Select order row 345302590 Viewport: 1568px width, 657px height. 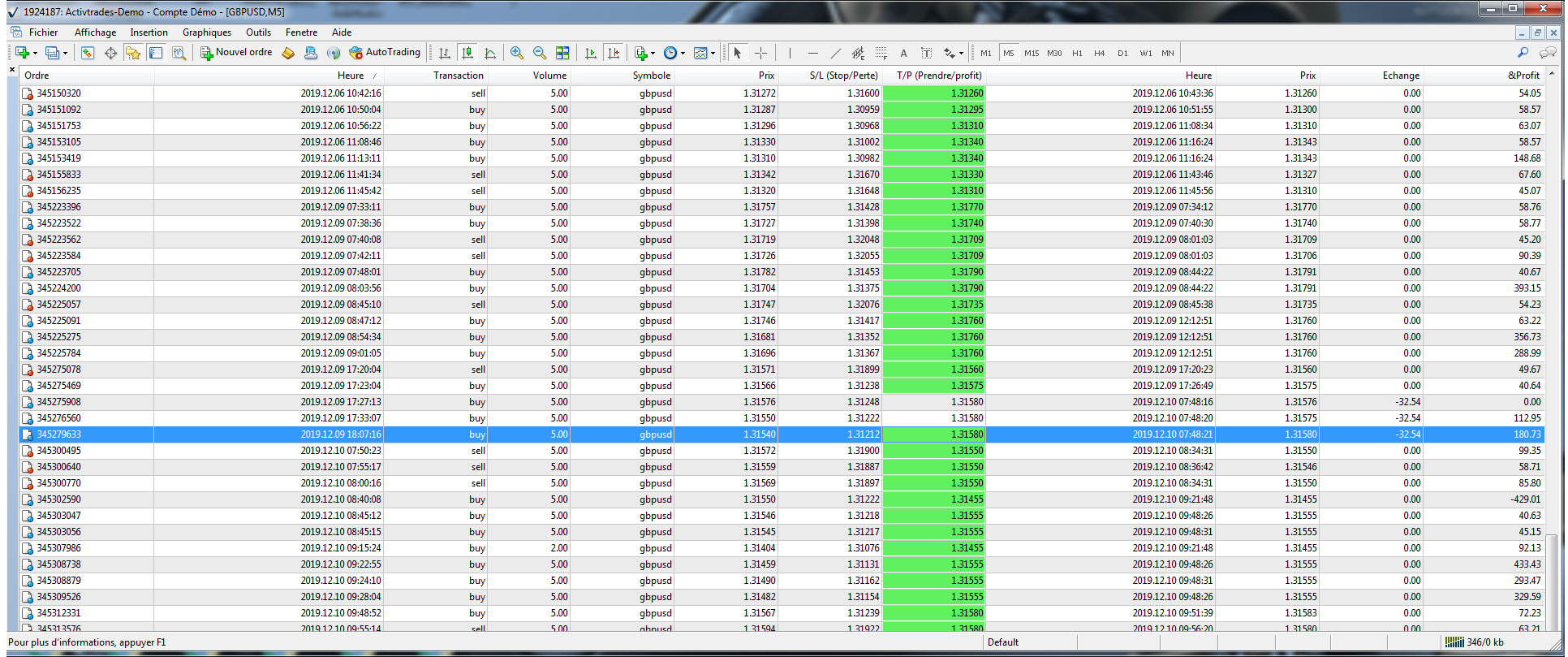point(782,499)
